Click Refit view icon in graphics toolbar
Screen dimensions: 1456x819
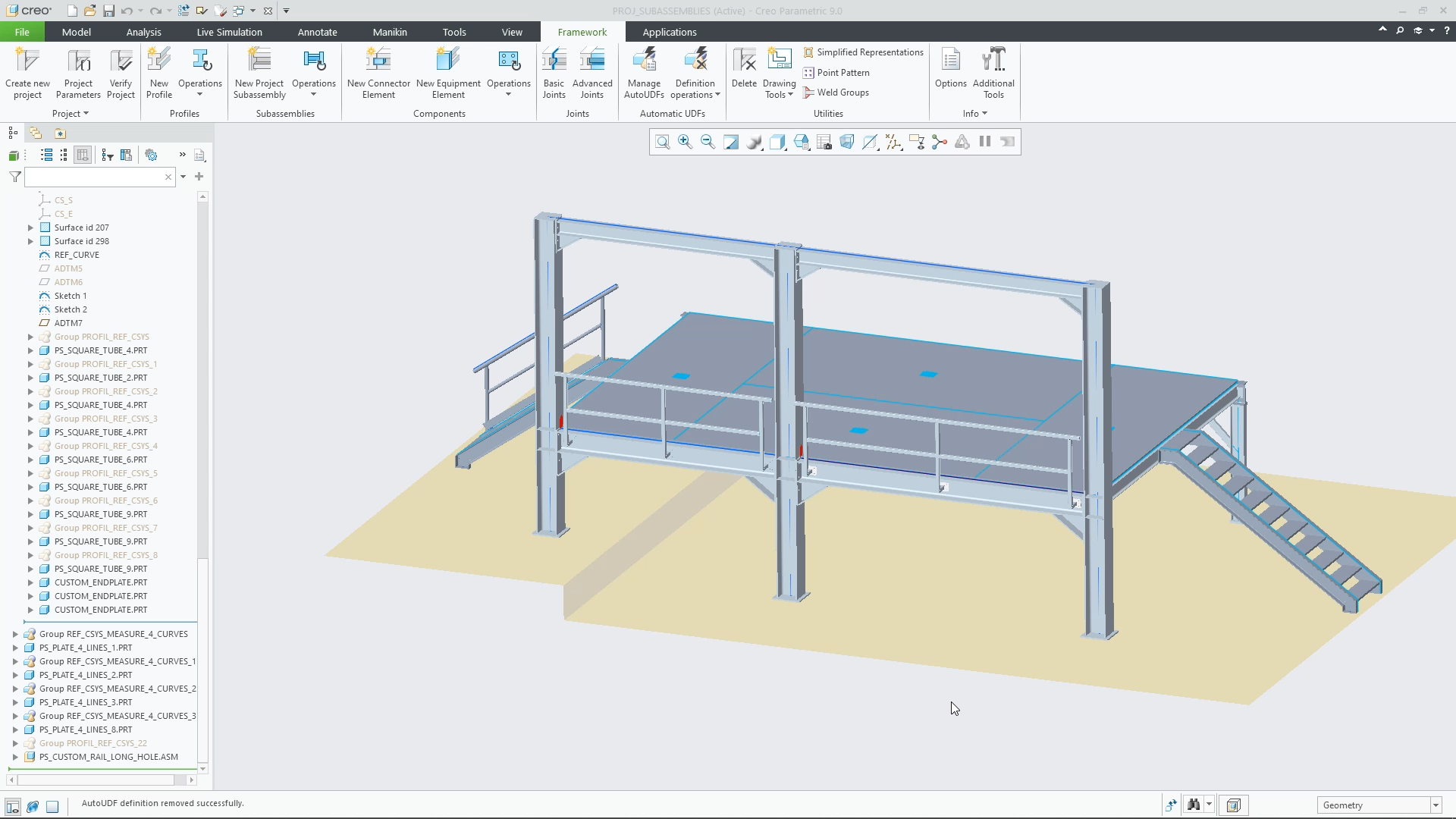[x=662, y=142]
